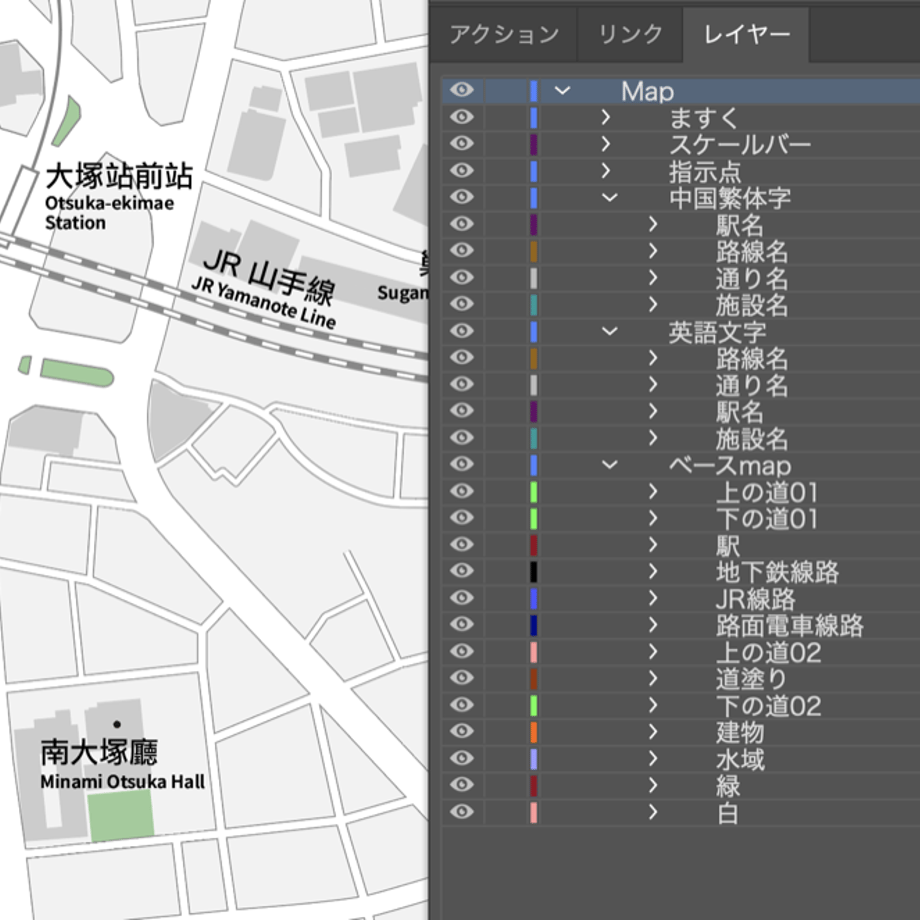Toggle visibility of 英語文字 group

(462, 331)
